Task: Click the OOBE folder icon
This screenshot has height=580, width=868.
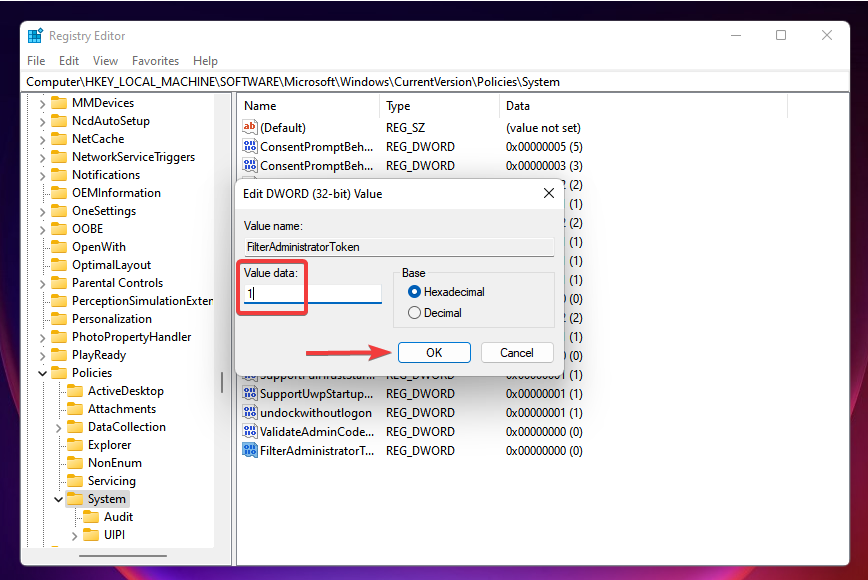Action: click(59, 229)
